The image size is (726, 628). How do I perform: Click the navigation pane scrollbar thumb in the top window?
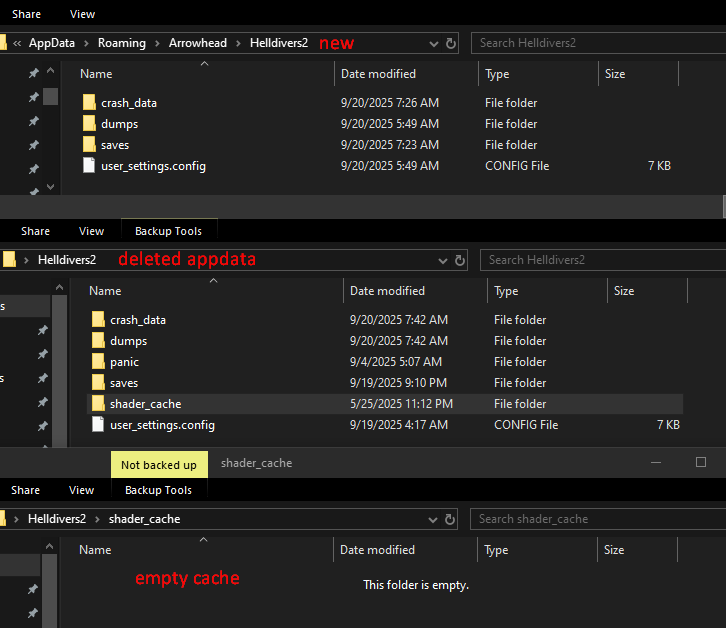(x=50, y=97)
